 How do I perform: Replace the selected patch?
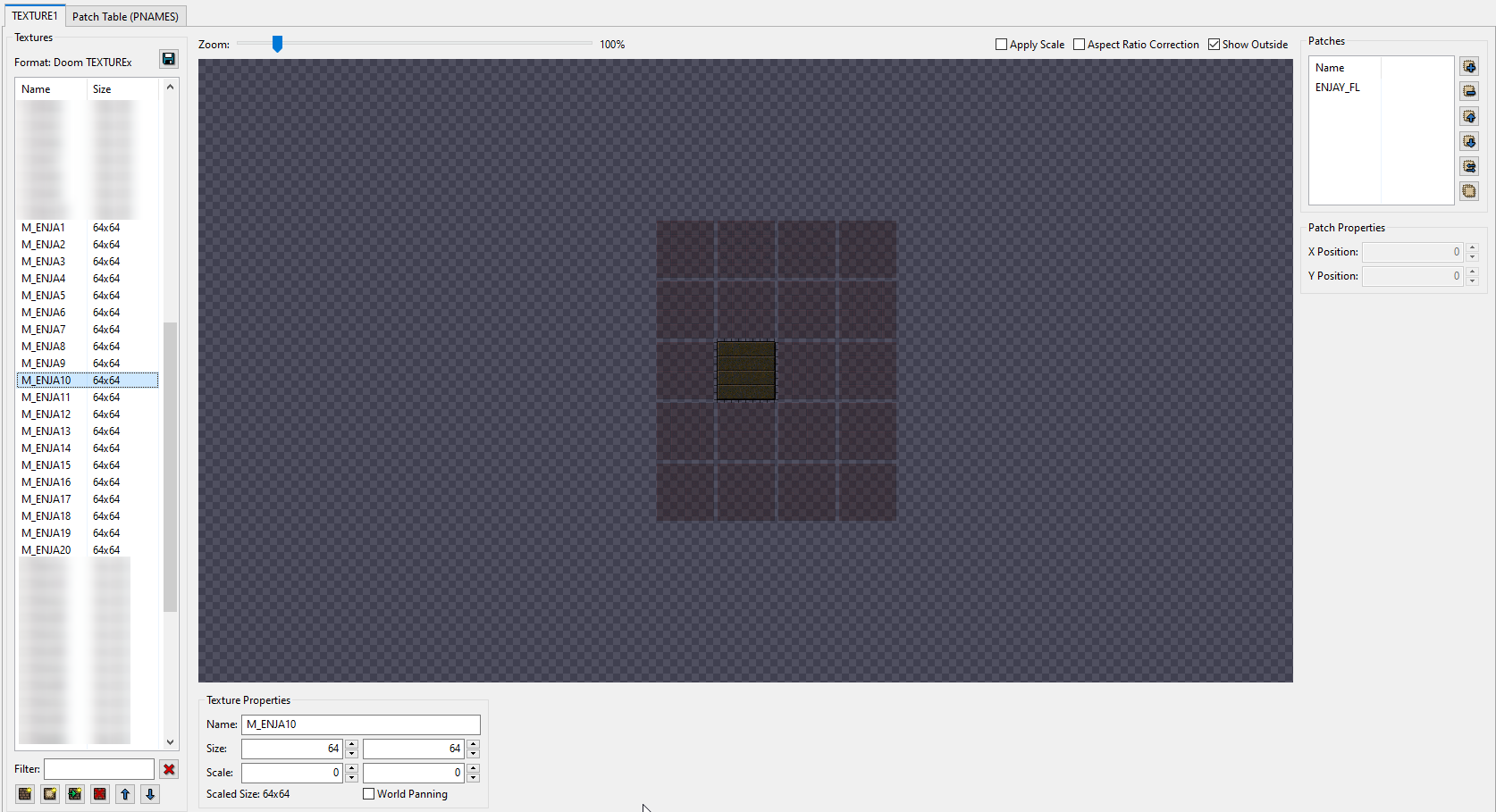click(1470, 165)
